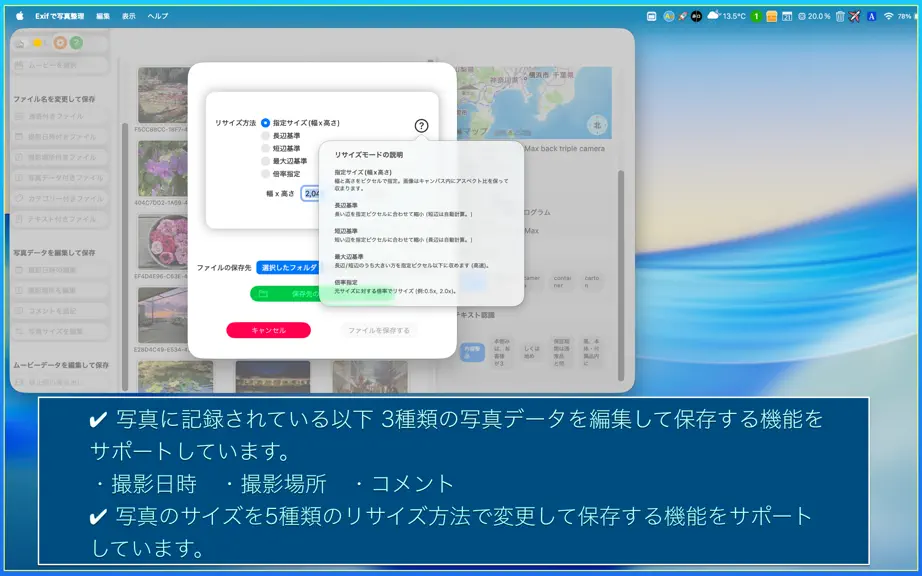The height and width of the screenshot is (576, 922).
Task: Click the window-shaped menu bar icon
Action: coord(652,16)
